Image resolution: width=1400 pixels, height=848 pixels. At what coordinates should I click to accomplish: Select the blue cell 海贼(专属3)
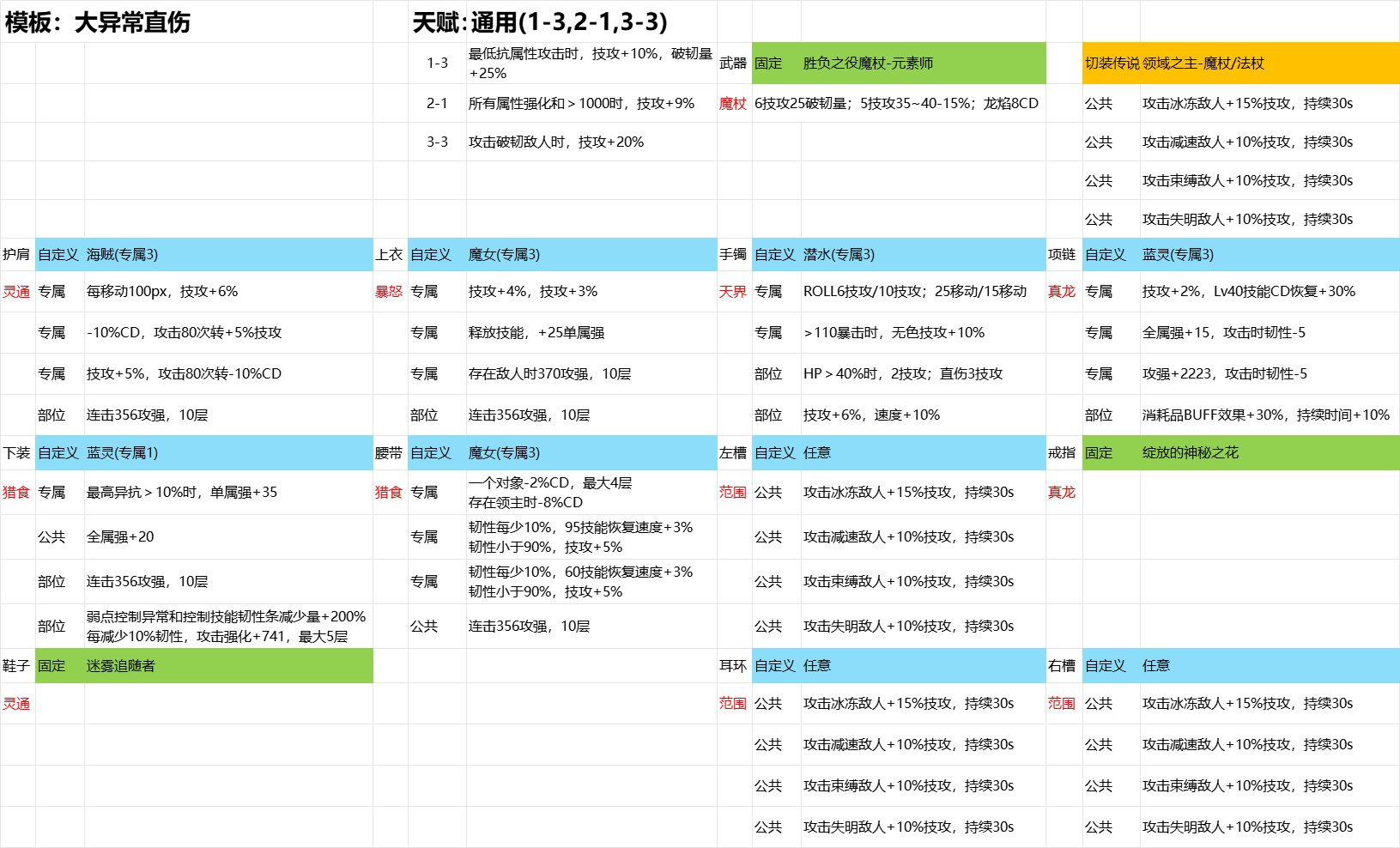[x=228, y=255]
